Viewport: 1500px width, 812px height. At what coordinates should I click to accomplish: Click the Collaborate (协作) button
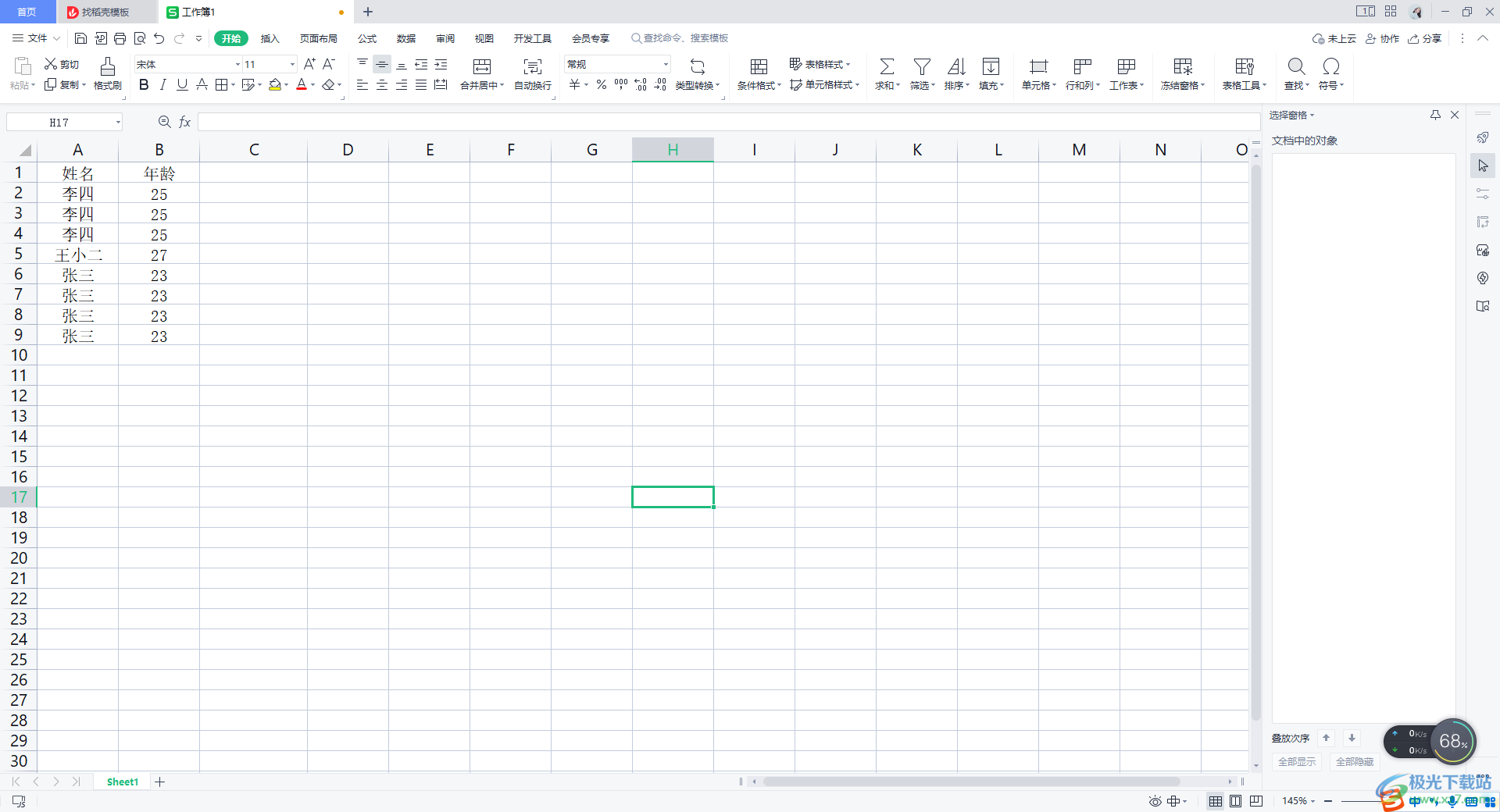[x=1382, y=38]
